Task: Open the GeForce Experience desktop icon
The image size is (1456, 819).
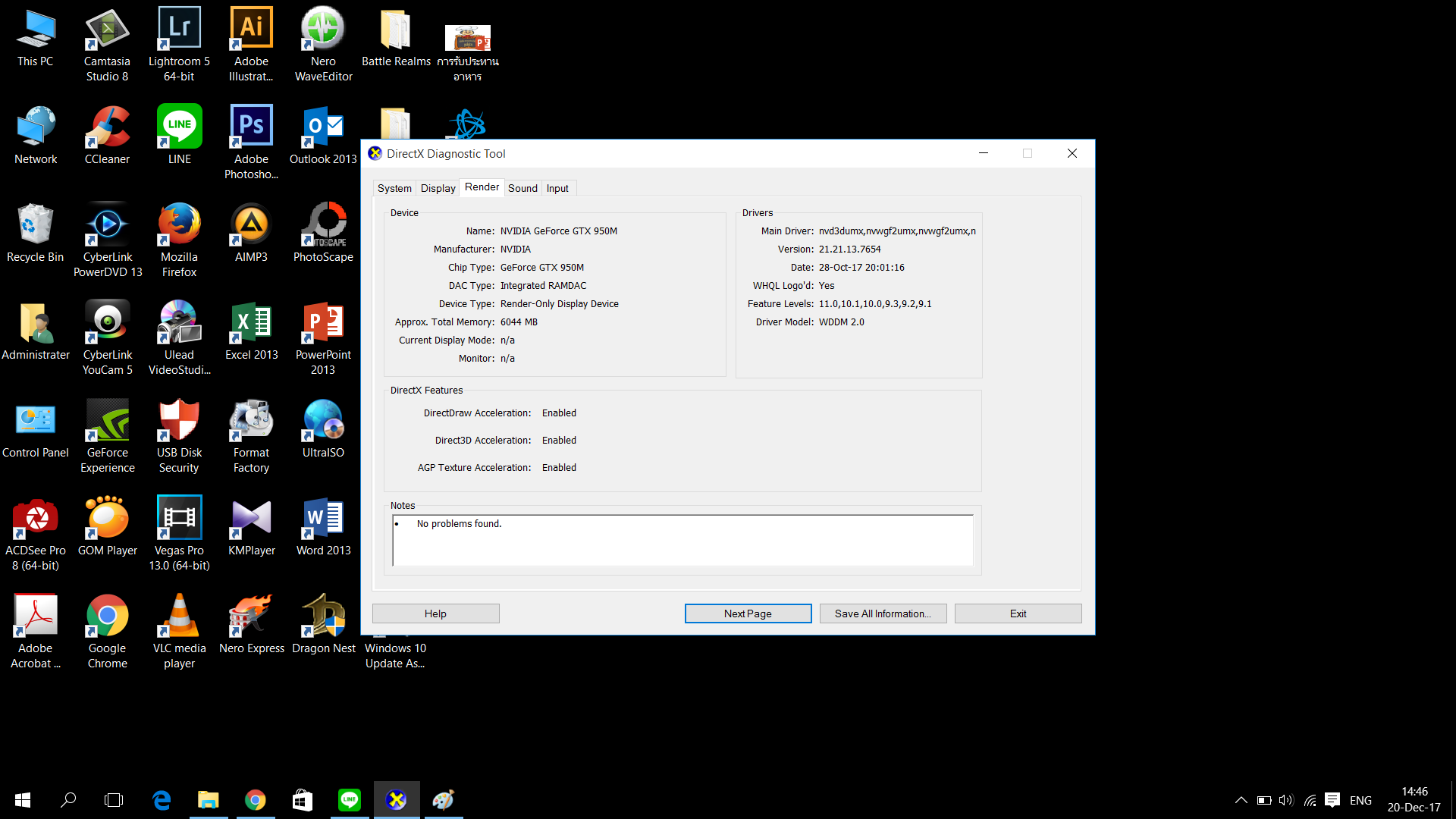Action: point(108,422)
